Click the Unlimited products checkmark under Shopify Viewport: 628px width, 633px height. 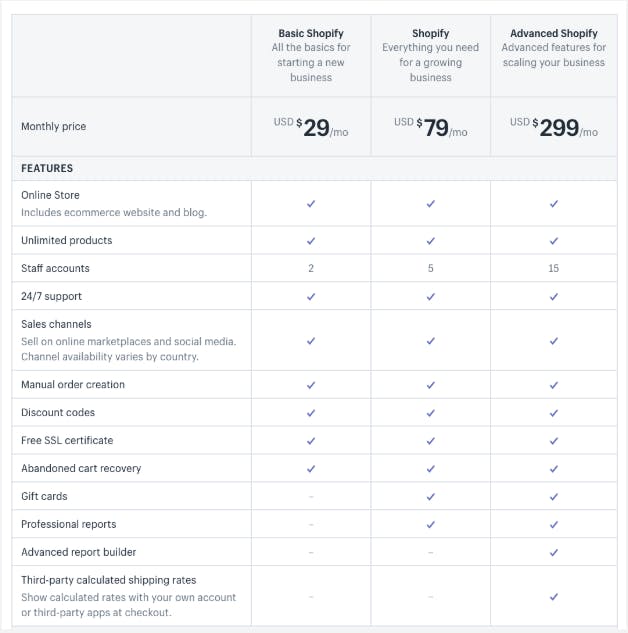pyautogui.click(x=431, y=240)
